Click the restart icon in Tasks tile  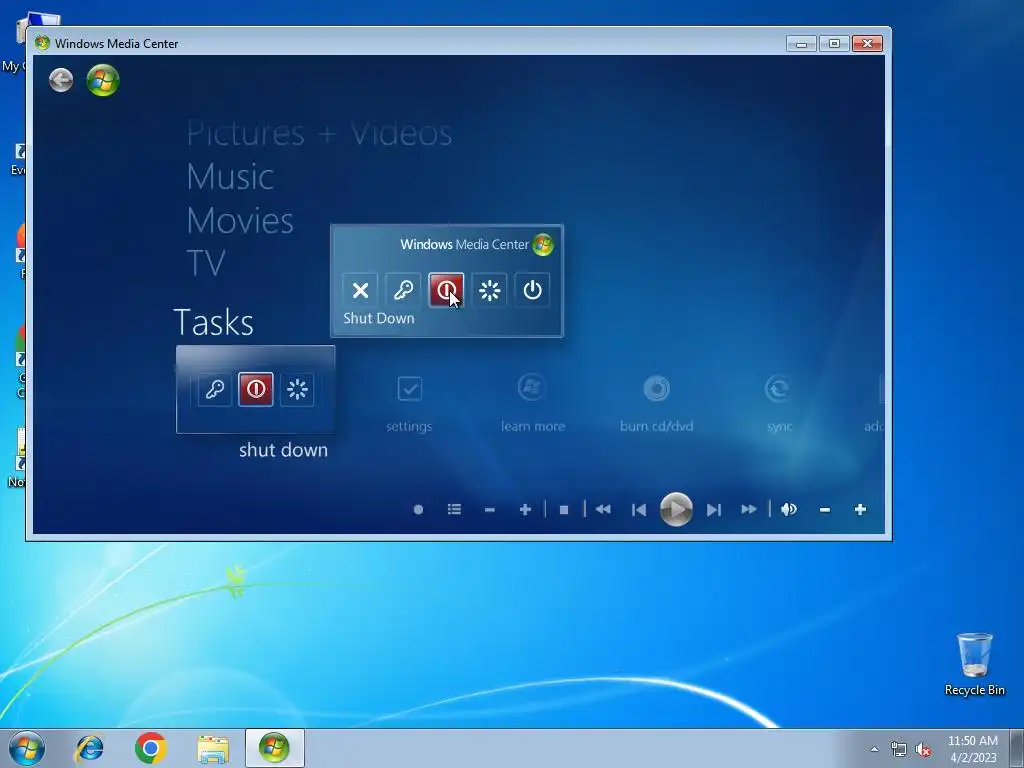tap(297, 389)
